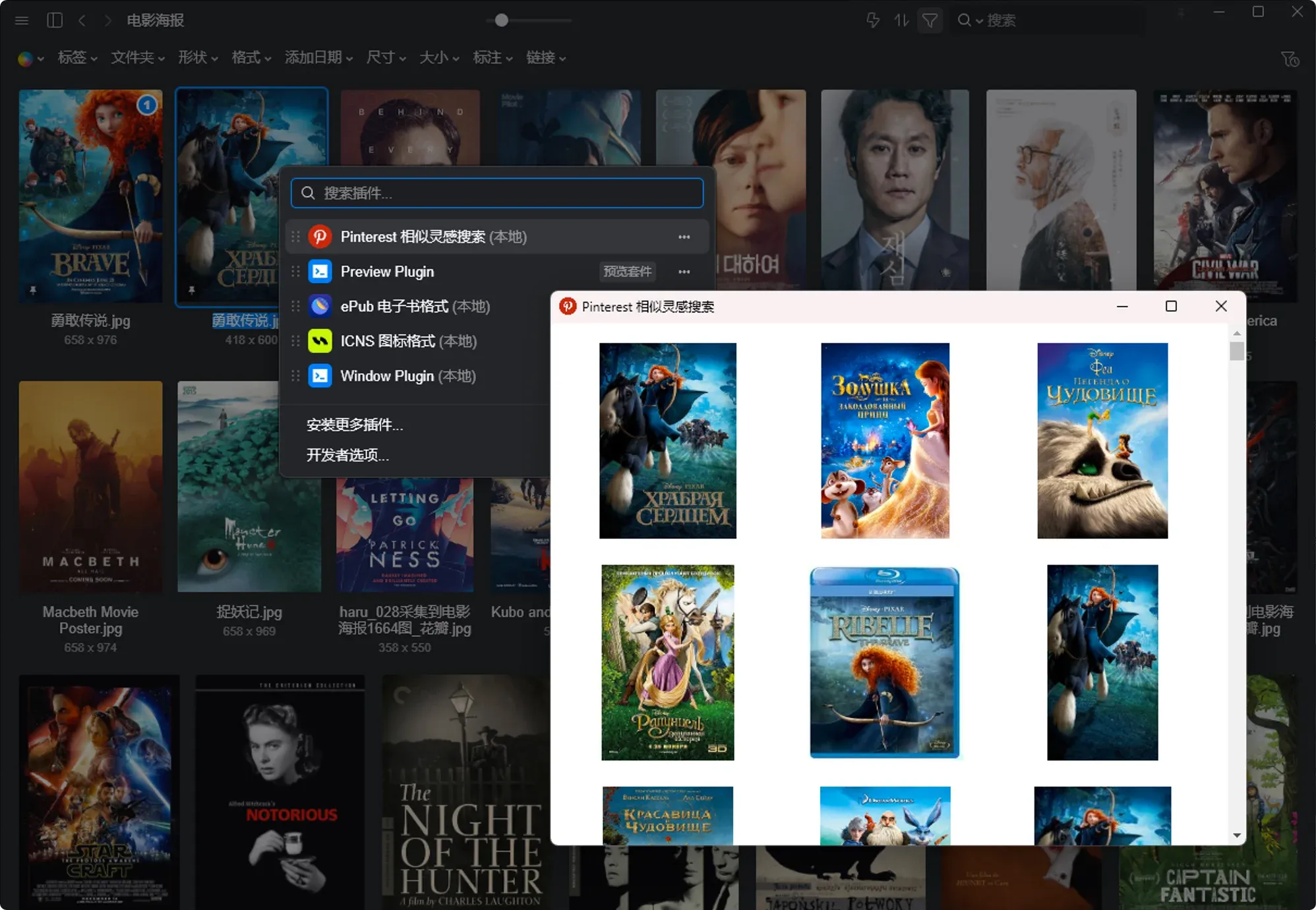Open the saved filter icon at right

tap(1290, 59)
